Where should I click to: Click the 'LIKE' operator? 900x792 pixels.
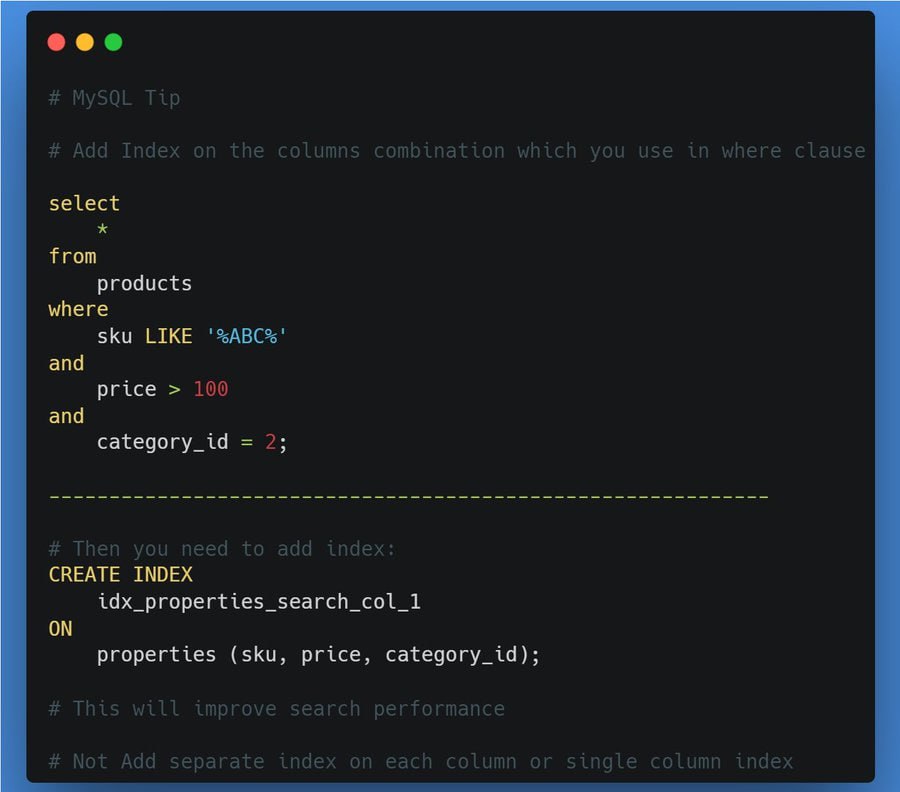pyautogui.click(x=168, y=336)
